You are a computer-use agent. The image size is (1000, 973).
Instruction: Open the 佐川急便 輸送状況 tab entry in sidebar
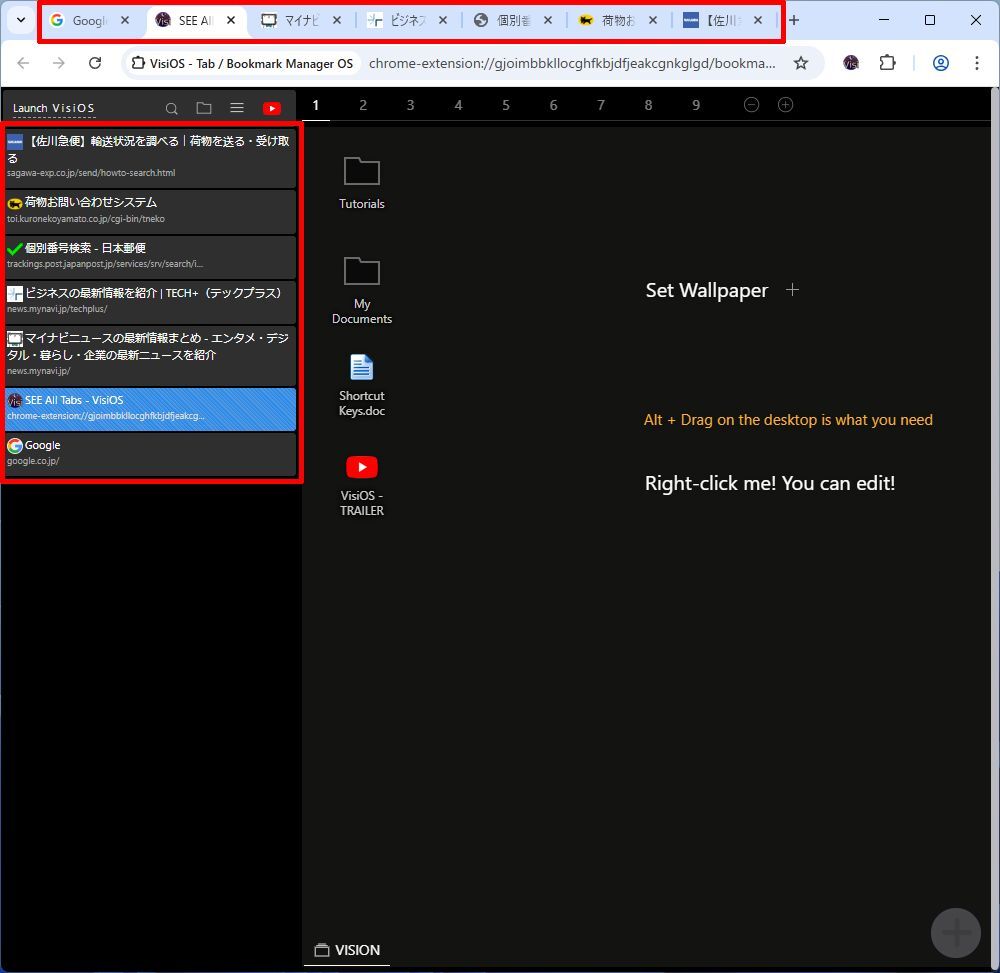[x=151, y=157]
